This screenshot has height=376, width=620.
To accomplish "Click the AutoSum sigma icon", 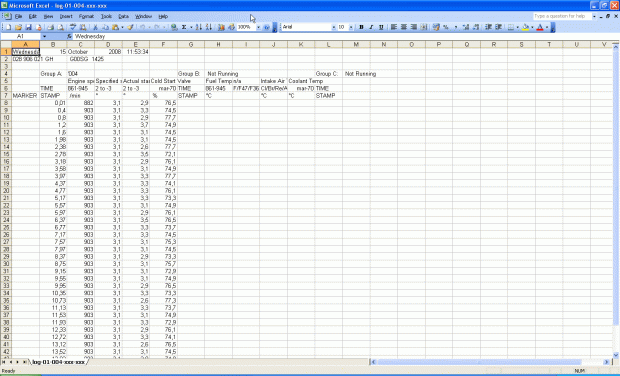I will click(184, 27).
